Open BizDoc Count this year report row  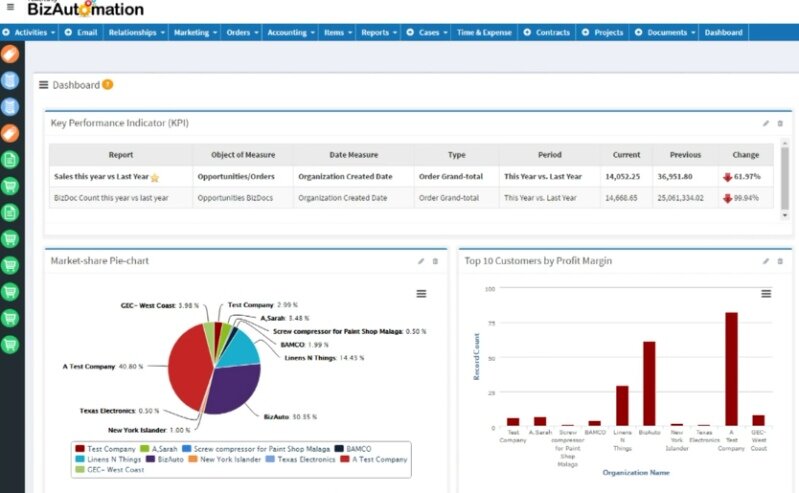point(110,198)
